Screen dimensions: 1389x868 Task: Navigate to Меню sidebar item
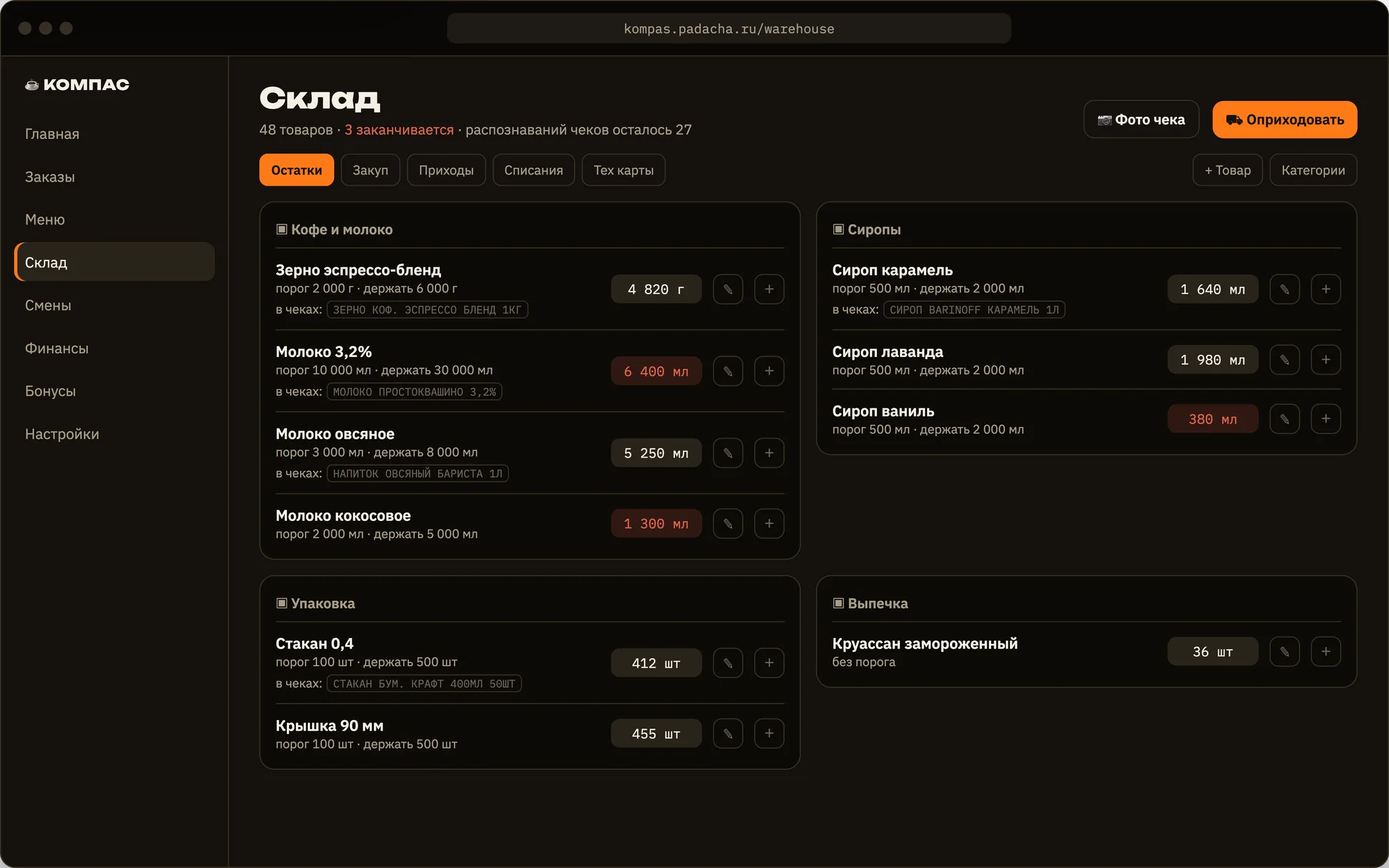[115, 219]
